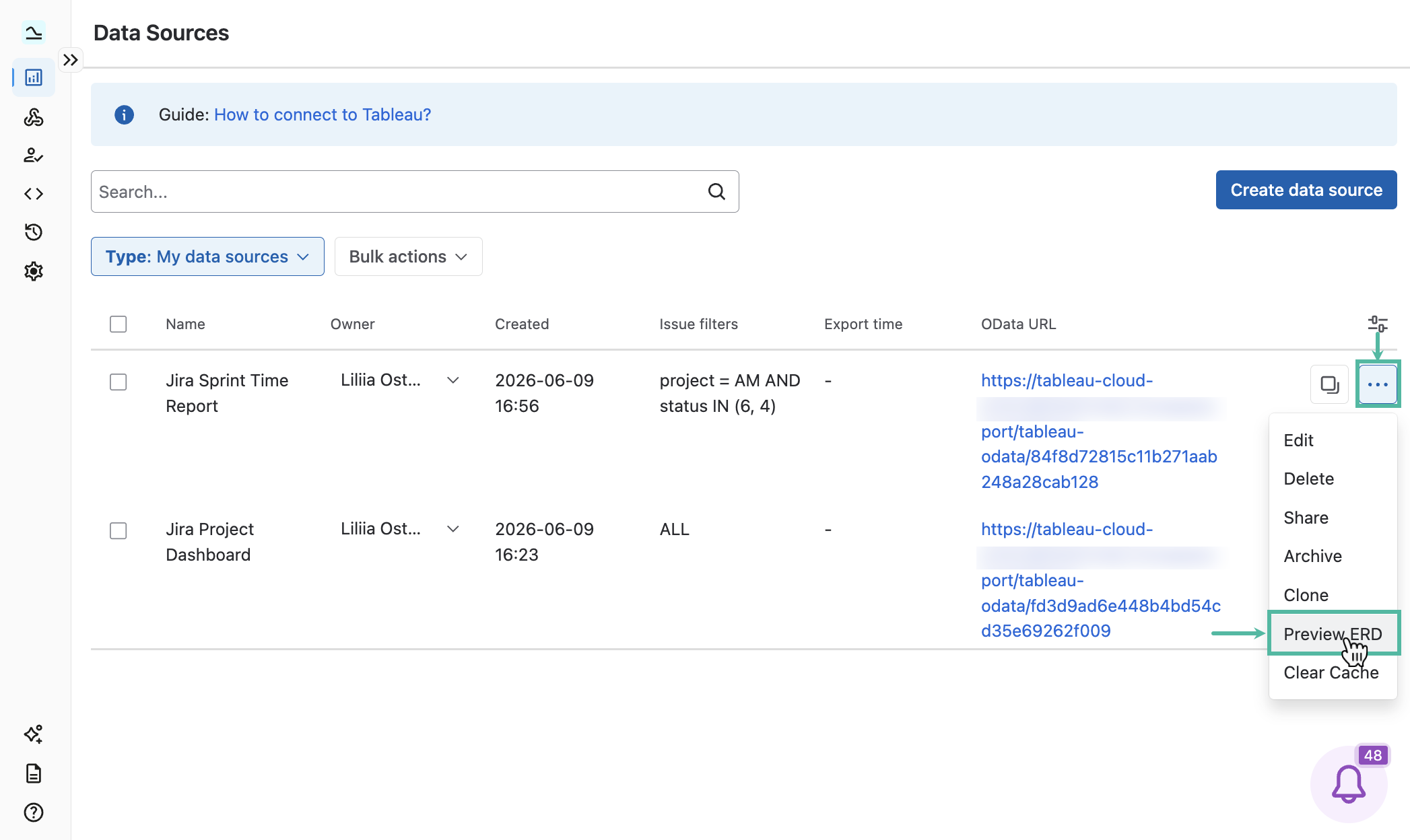This screenshot has width=1410, height=840.
Task: Click the Created column header
Action: point(522,324)
